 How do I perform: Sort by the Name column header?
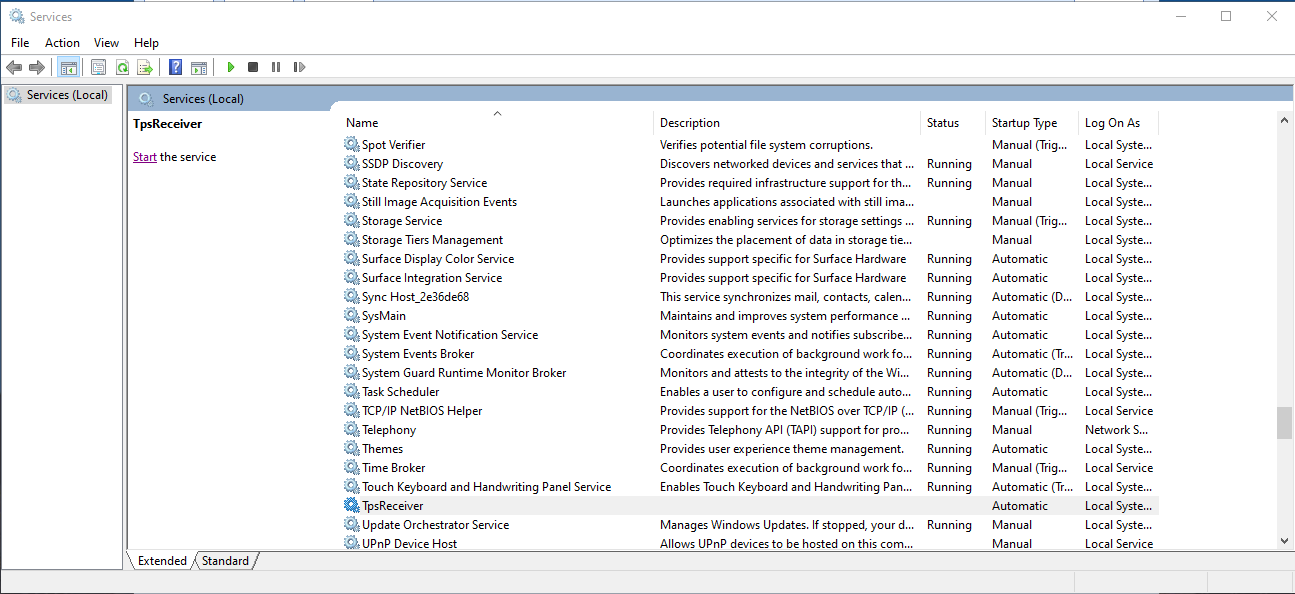tap(497, 123)
